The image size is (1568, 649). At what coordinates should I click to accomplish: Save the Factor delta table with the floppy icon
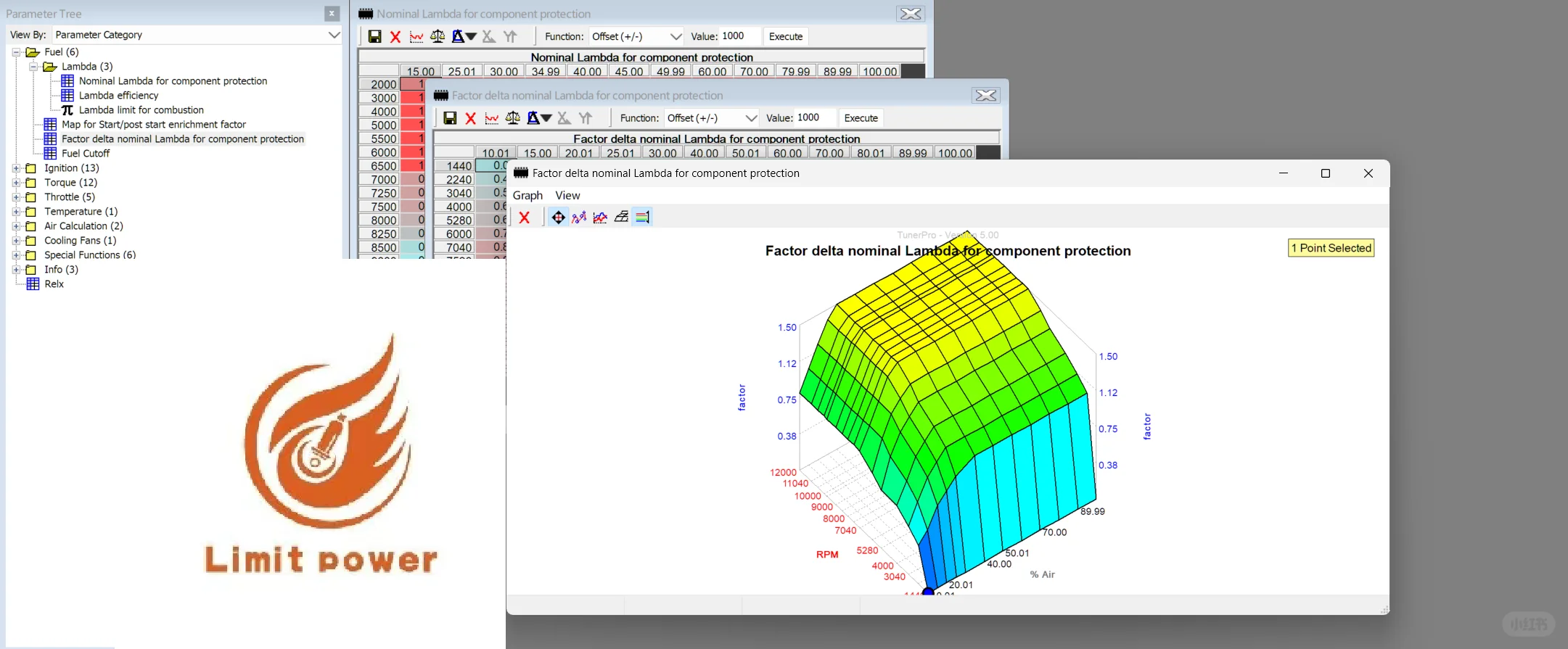[450, 118]
